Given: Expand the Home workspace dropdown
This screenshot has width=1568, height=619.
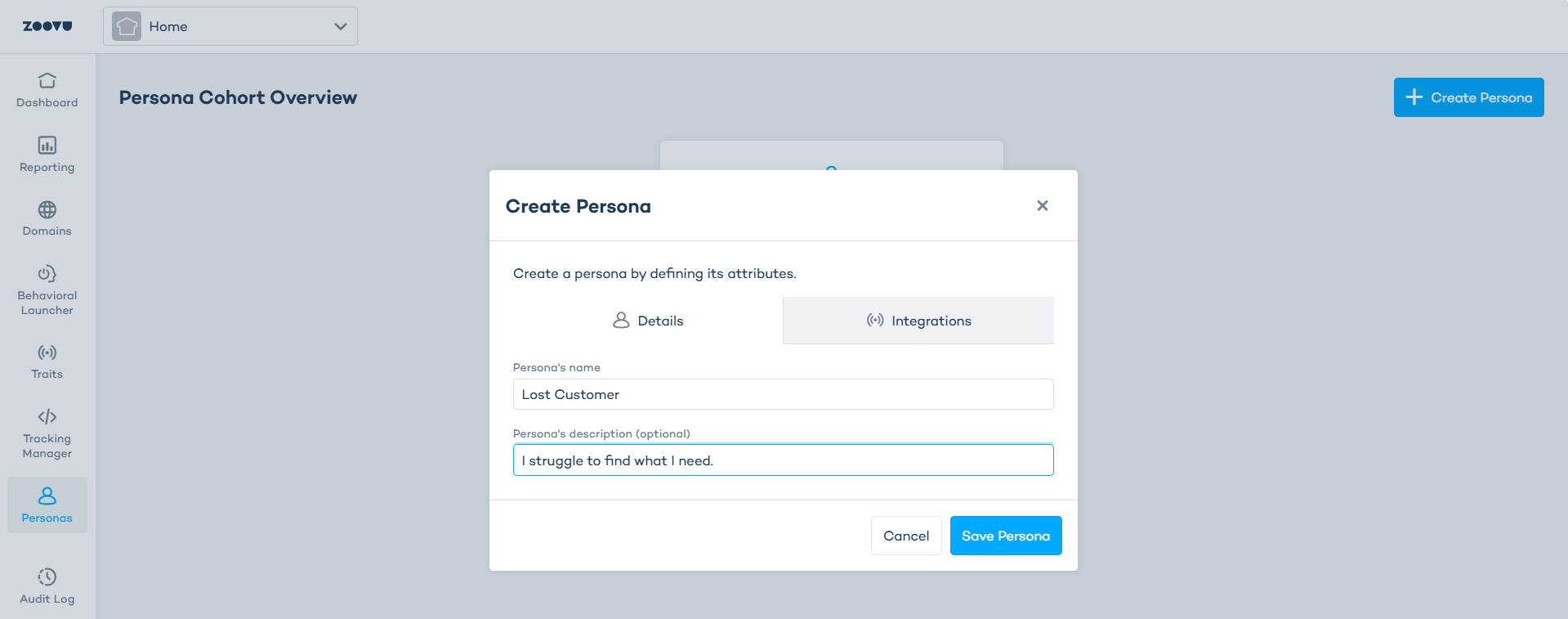Looking at the screenshot, I should pyautogui.click(x=230, y=26).
